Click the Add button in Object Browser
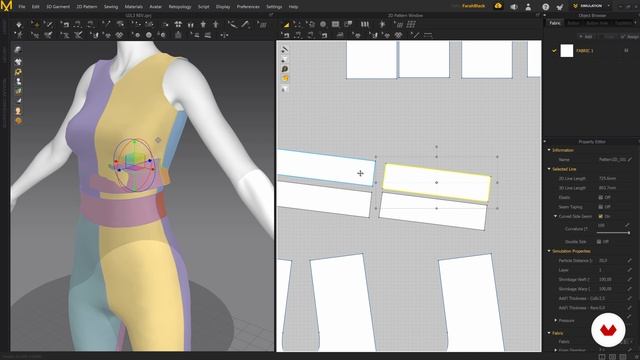 click(586, 37)
